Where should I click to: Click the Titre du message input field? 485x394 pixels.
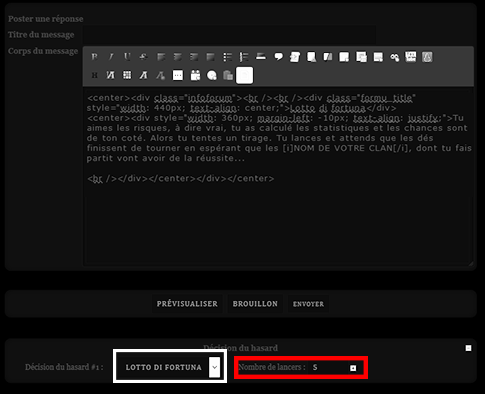click(x=229, y=35)
